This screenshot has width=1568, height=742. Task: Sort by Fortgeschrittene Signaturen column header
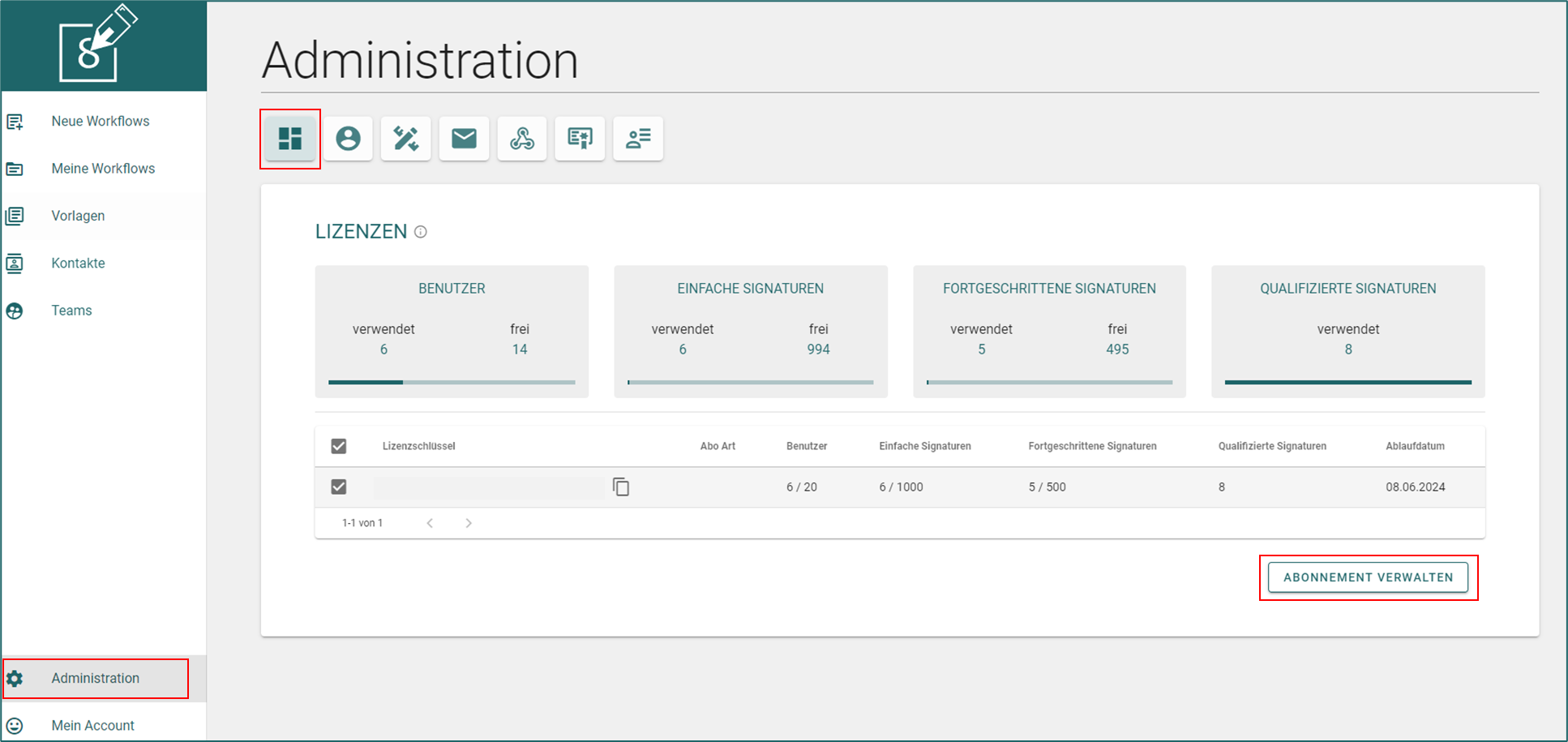pos(1092,446)
